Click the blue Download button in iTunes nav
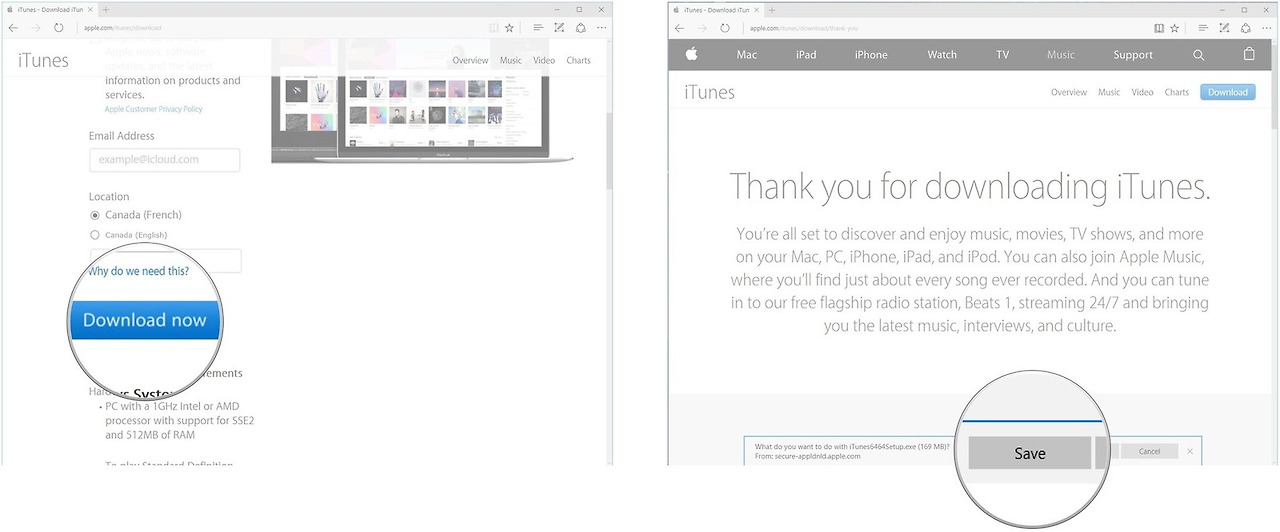The width and height of the screenshot is (1280, 532). point(1227,92)
